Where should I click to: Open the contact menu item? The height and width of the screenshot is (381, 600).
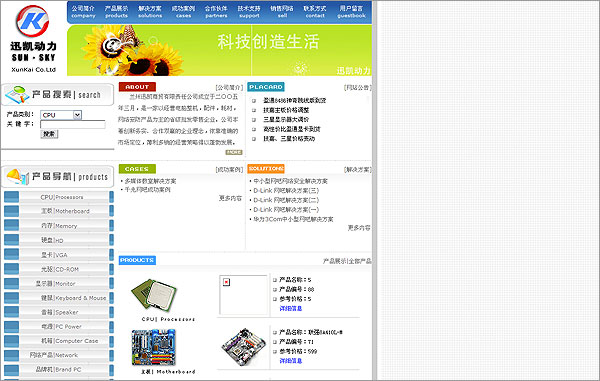315,12
